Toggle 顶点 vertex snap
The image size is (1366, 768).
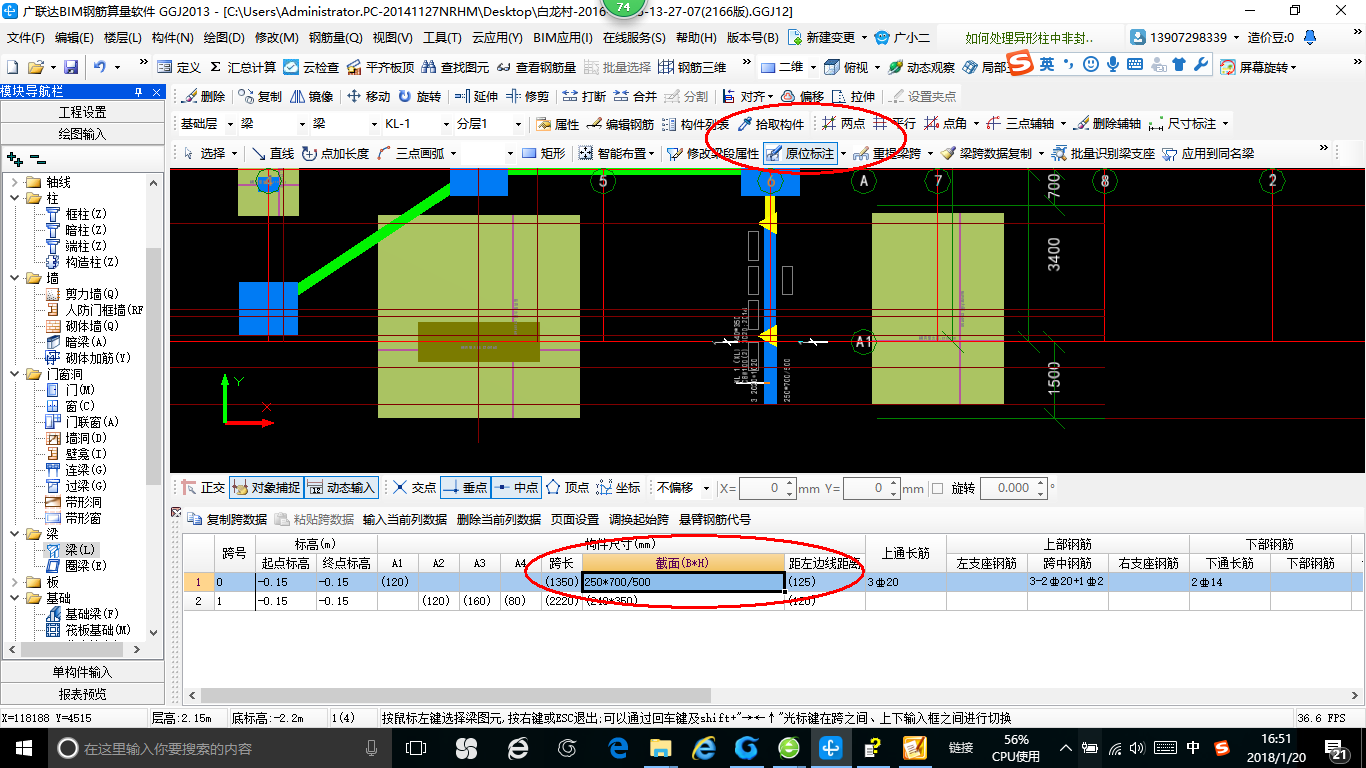click(567, 488)
